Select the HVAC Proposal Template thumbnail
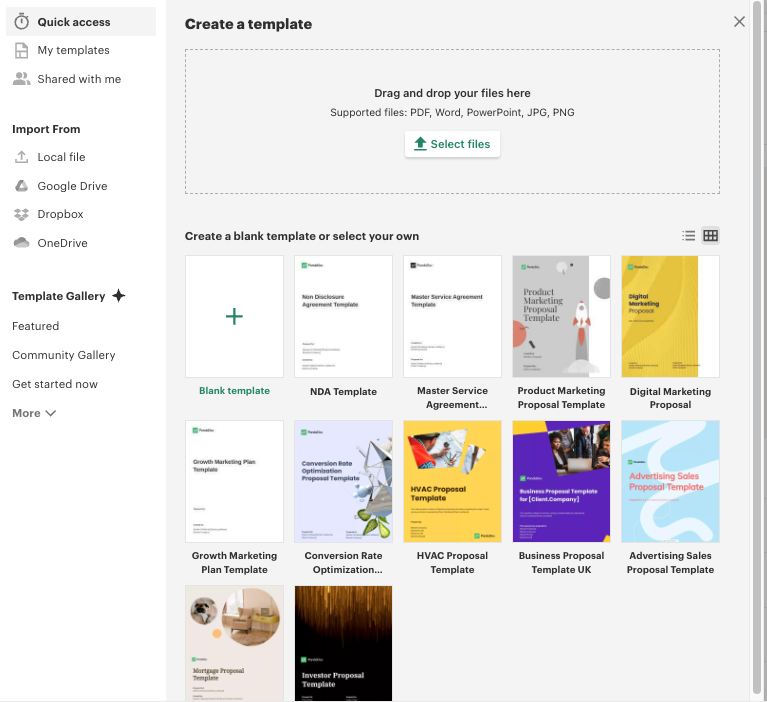This screenshot has height=702, width=767. [x=452, y=481]
